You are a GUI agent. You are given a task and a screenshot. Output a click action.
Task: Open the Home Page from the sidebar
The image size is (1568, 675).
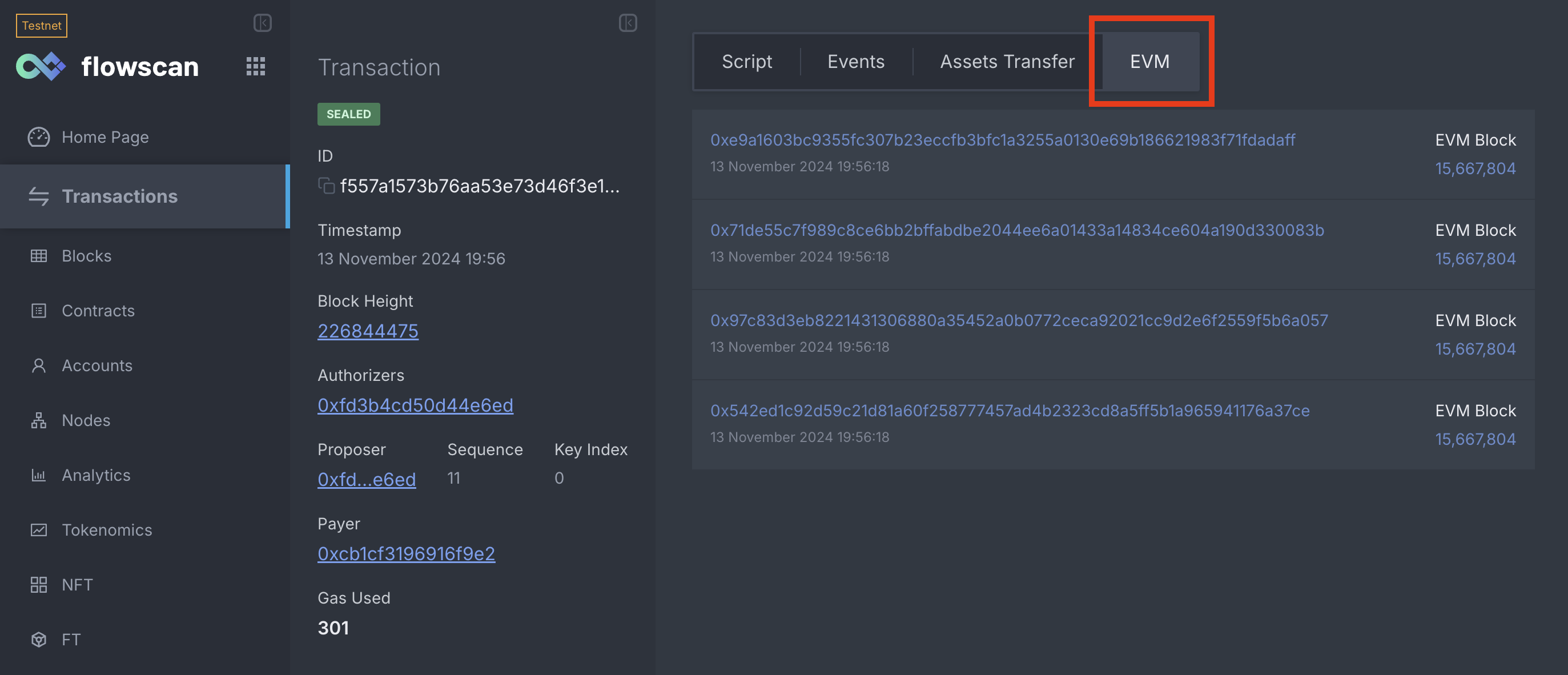(39, 137)
